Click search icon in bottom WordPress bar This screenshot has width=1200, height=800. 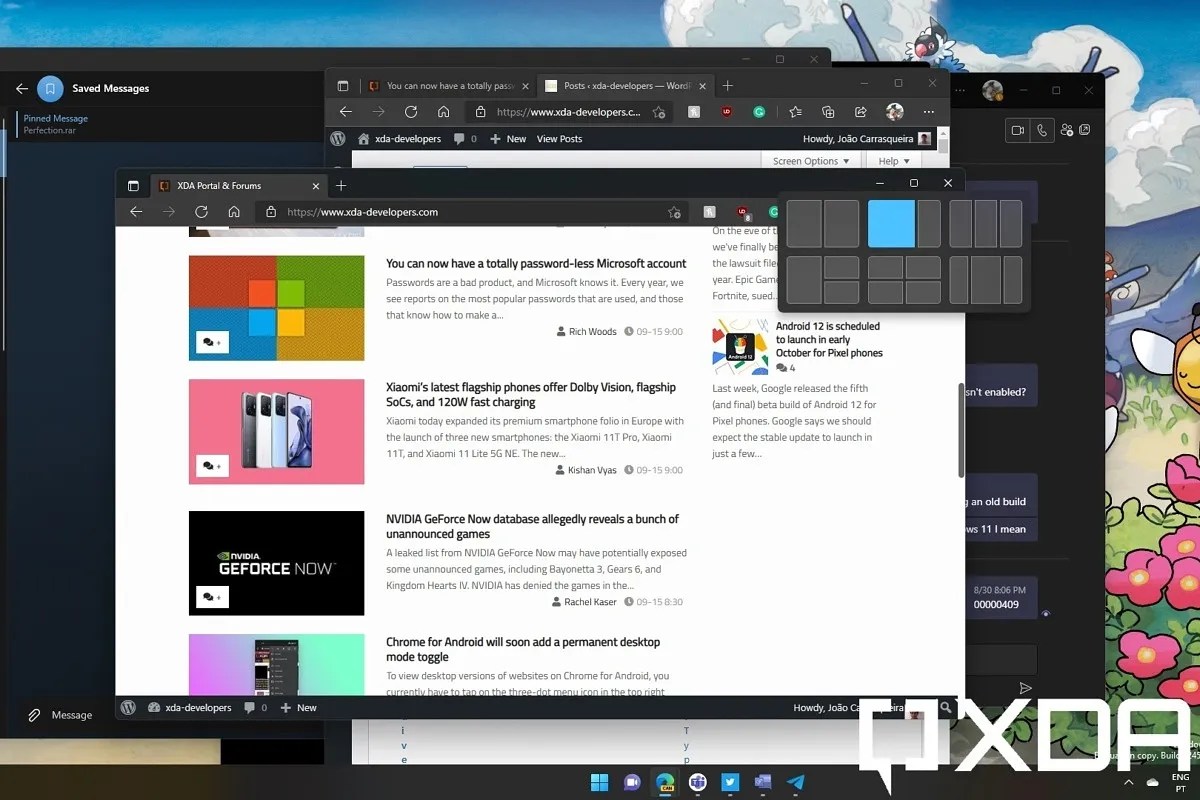[x=946, y=708]
